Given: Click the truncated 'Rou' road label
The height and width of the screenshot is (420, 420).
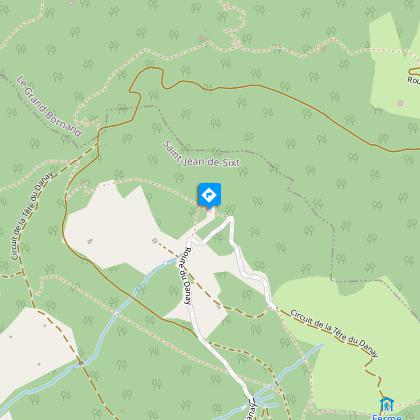Looking at the screenshot, I should (413, 80).
